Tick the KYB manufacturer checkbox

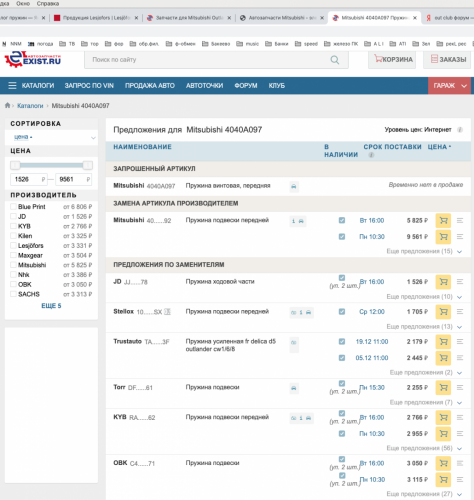pos(13,226)
